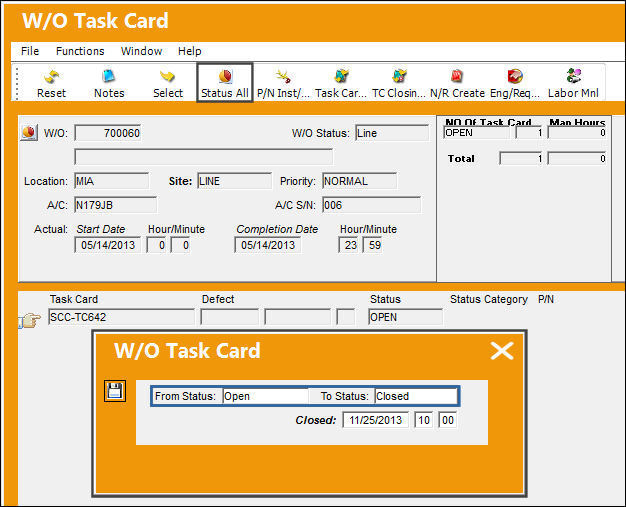Click the Completion hour field showing 23

[348, 245]
